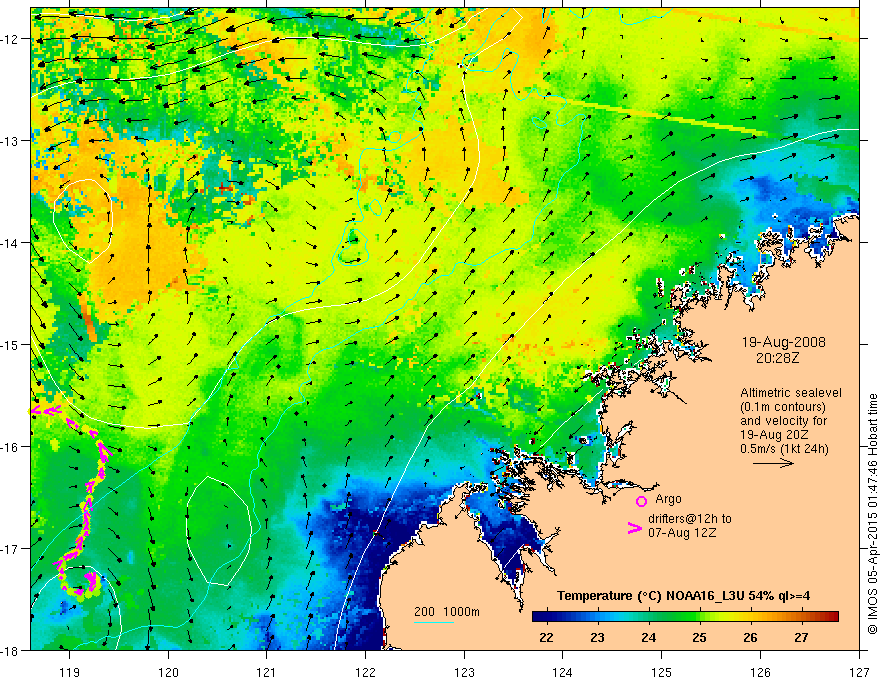Click the color bar value 23

597,637
